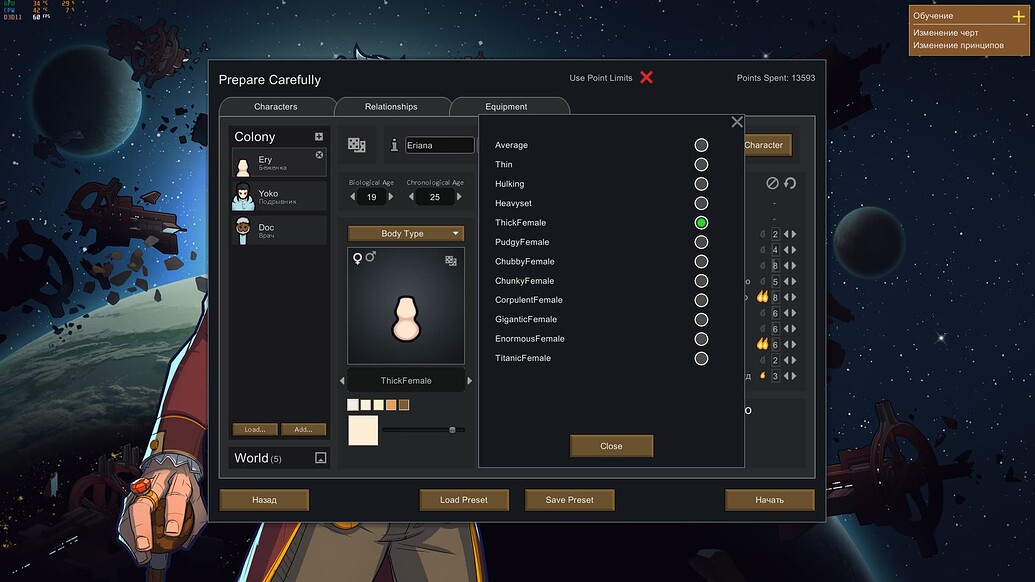
Task: Increase Biological Age with right arrow
Action: click(391, 197)
